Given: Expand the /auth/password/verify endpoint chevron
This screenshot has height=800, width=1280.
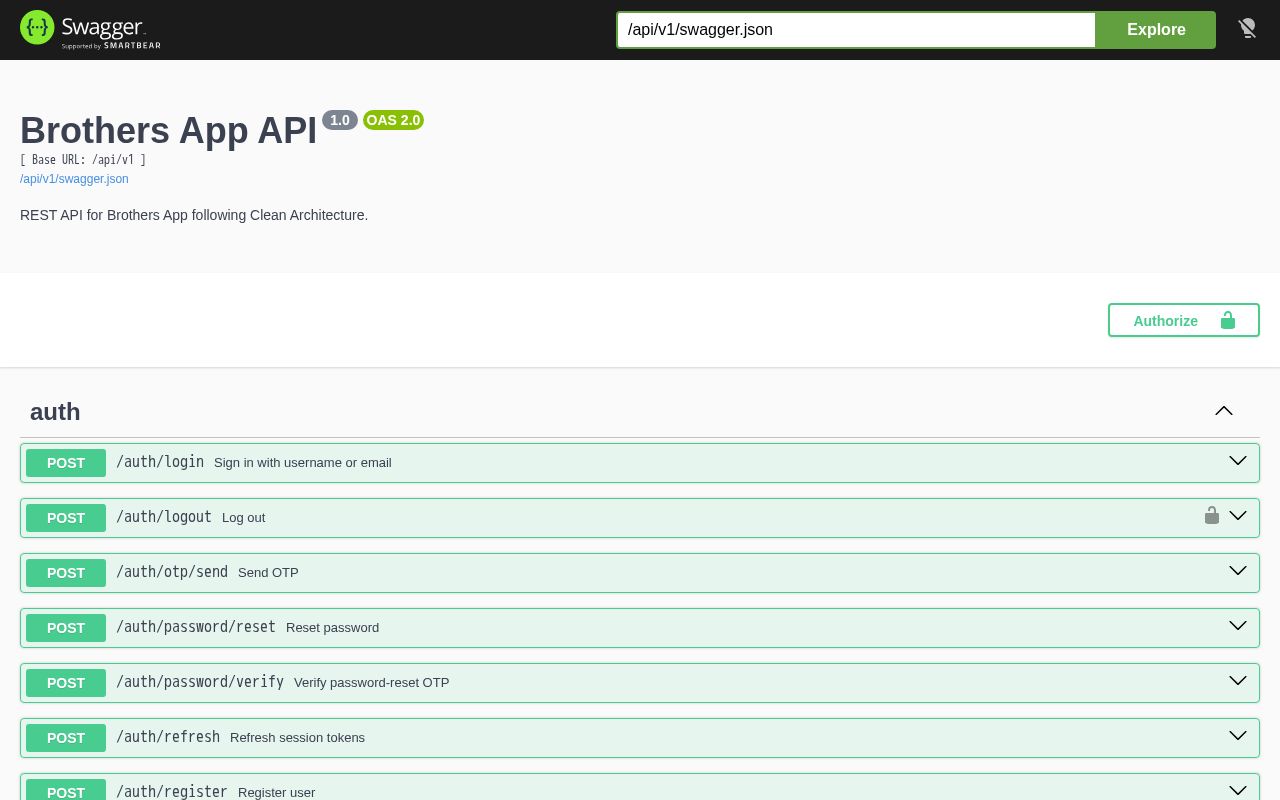Looking at the screenshot, I should pyautogui.click(x=1238, y=681).
